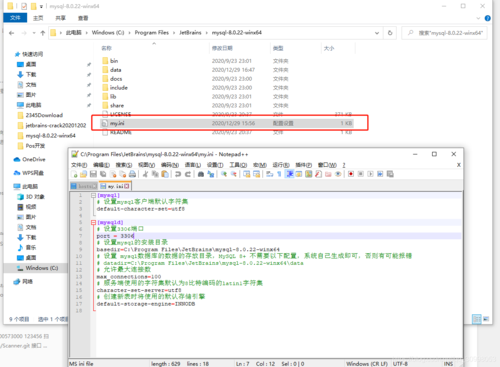Image resolution: width=500 pixels, height=367 pixels.
Task: Close the my.ini tab via its red X
Action: click(x=127, y=186)
